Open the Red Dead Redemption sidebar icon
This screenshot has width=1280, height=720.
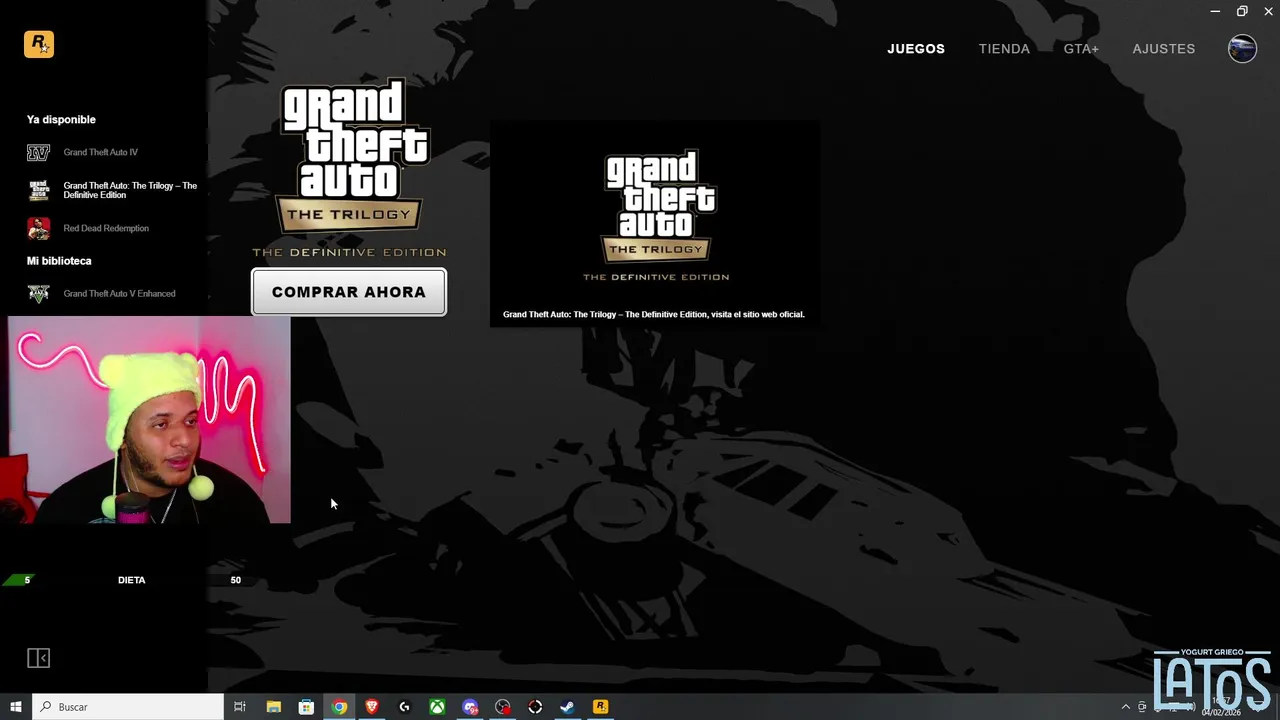pyautogui.click(x=38, y=228)
